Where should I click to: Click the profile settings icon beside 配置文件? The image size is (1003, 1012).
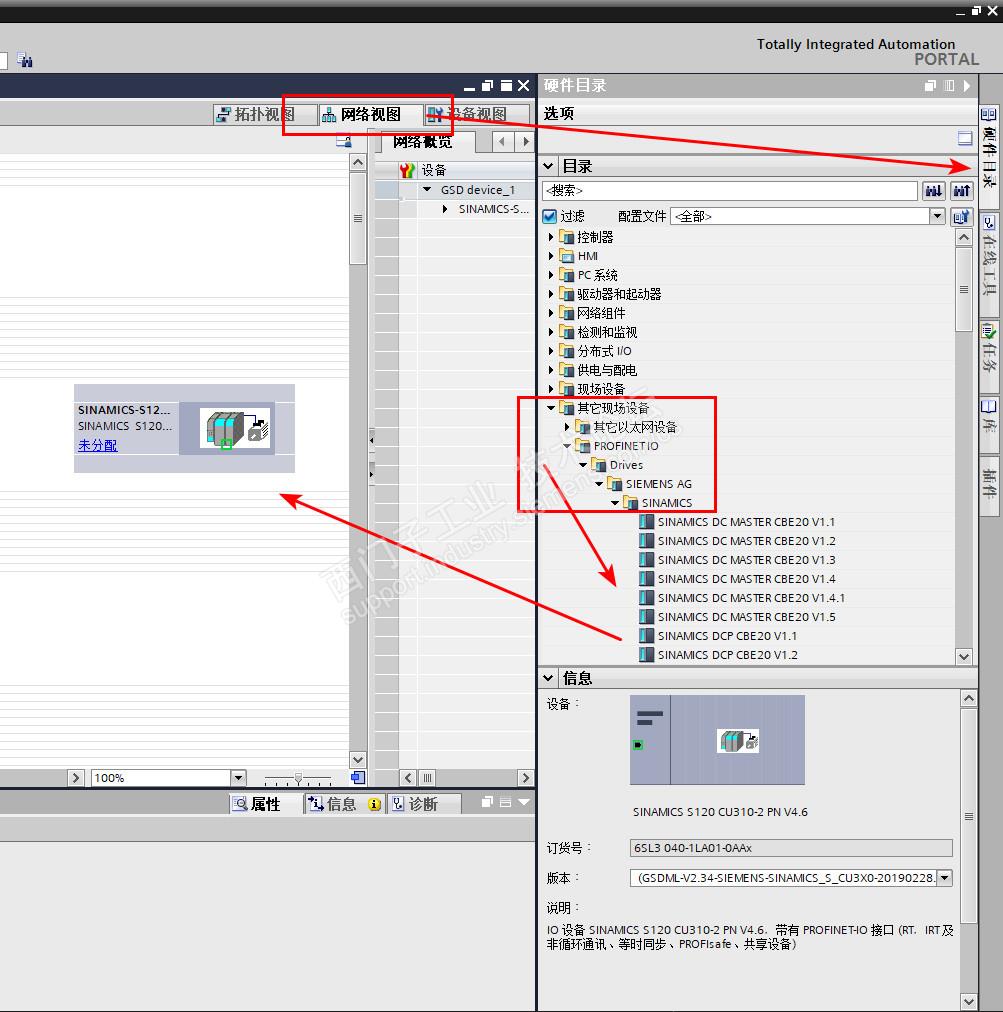point(962,216)
